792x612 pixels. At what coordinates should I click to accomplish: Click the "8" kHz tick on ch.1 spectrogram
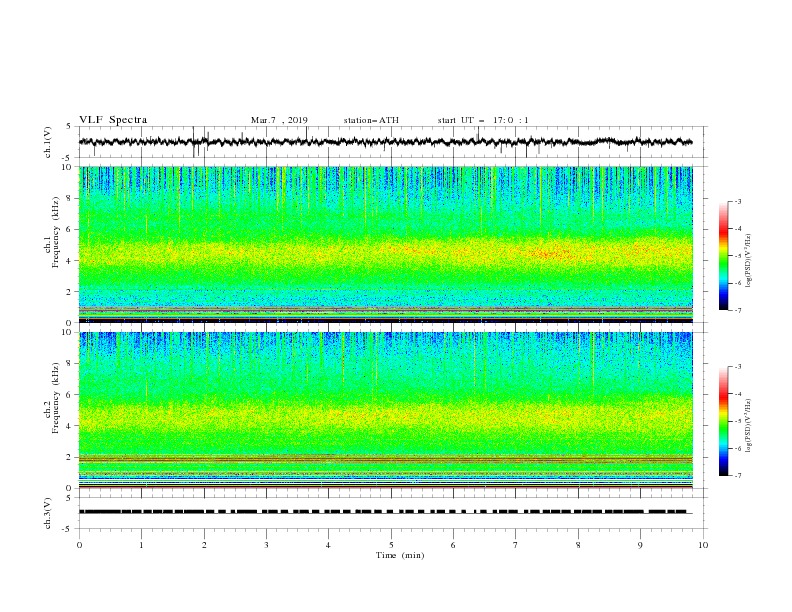point(70,198)
